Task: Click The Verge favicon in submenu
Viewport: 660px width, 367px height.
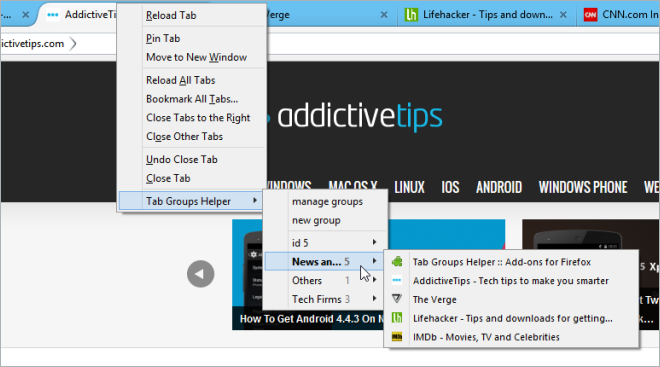Action: (397, 299)
